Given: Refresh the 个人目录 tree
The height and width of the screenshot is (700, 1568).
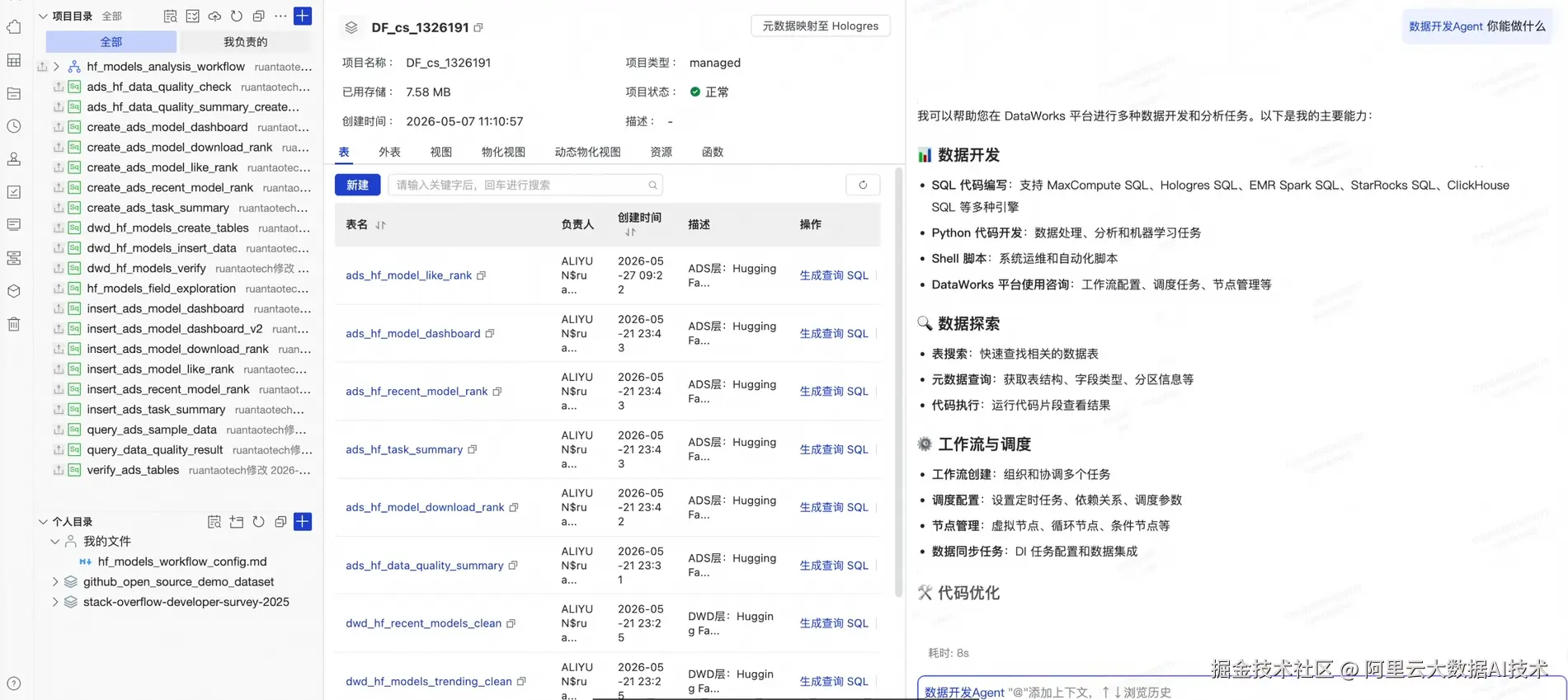Looking at the screenshot, I should coord(259,522).
